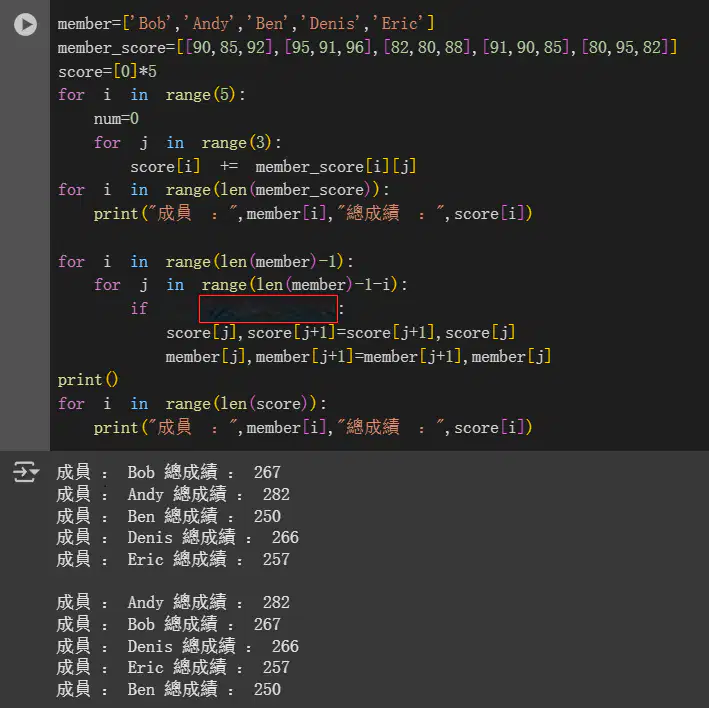The image size is (709, 708).
Task: Click "for j in range(len(member)-1-i):" line
Action: coord(250,285)
